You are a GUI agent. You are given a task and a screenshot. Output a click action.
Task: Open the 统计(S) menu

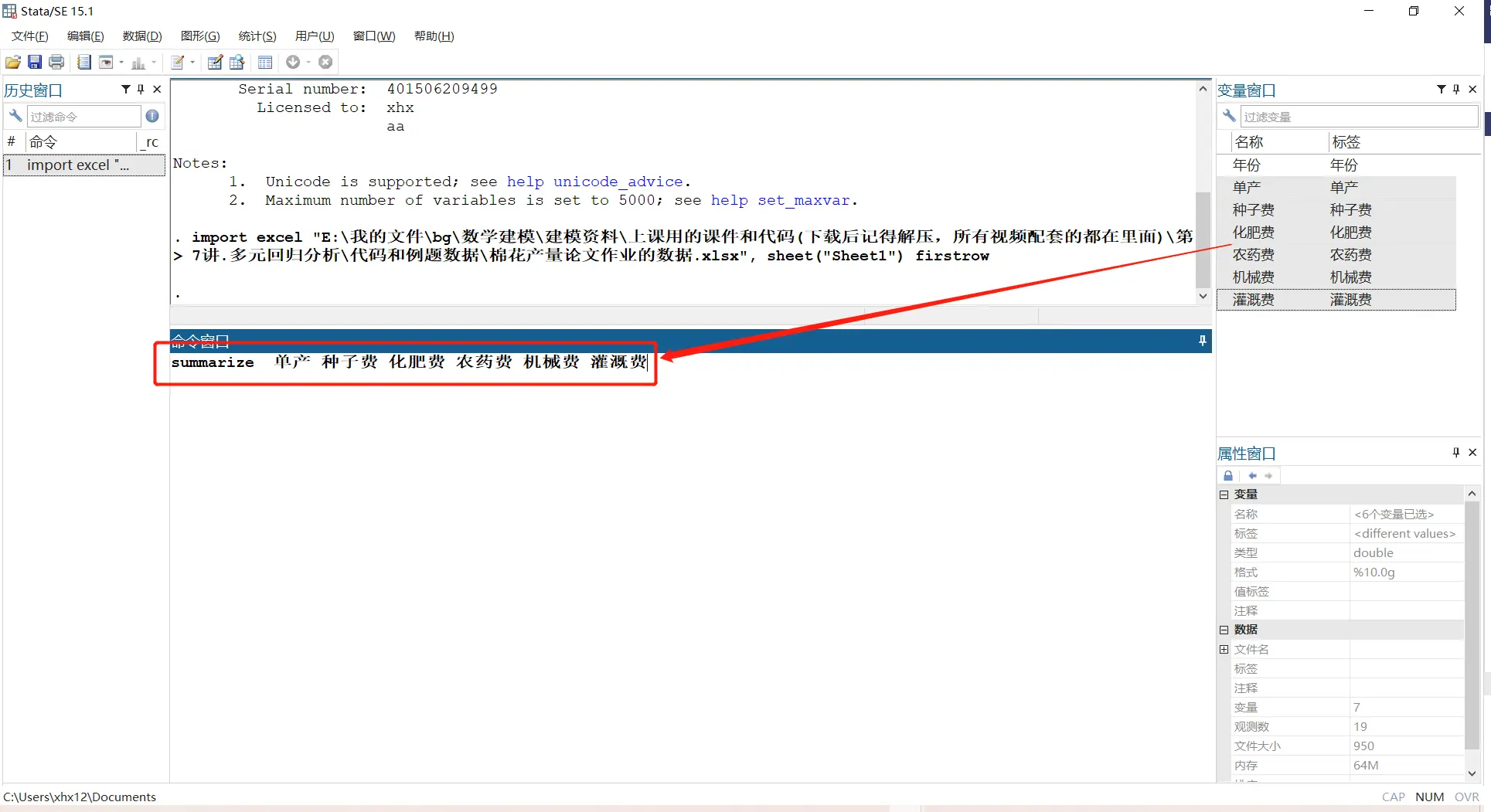pos(257,36)
